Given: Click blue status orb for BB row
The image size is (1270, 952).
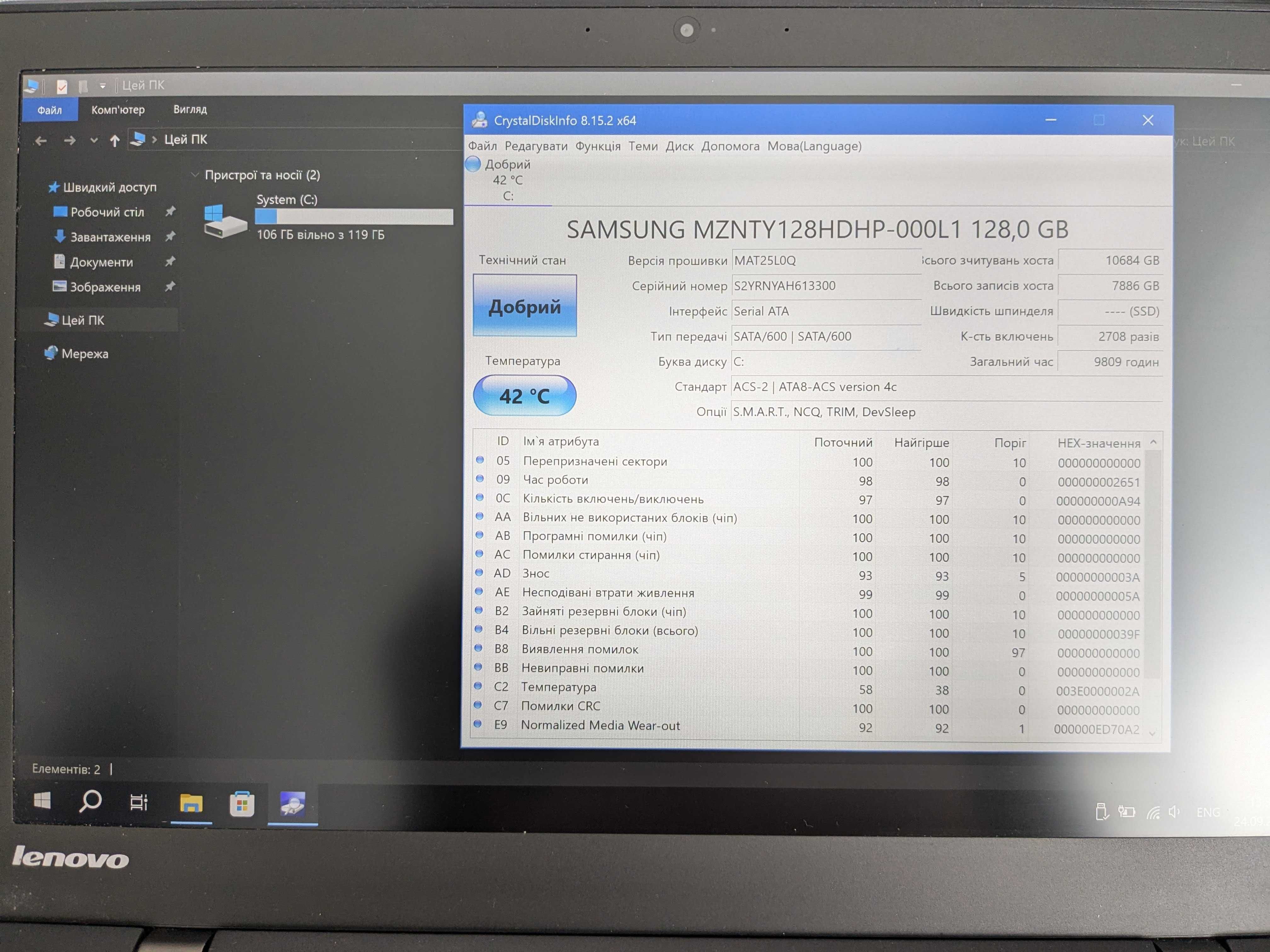Looking at the screenshot, I should tap(478, 667).
